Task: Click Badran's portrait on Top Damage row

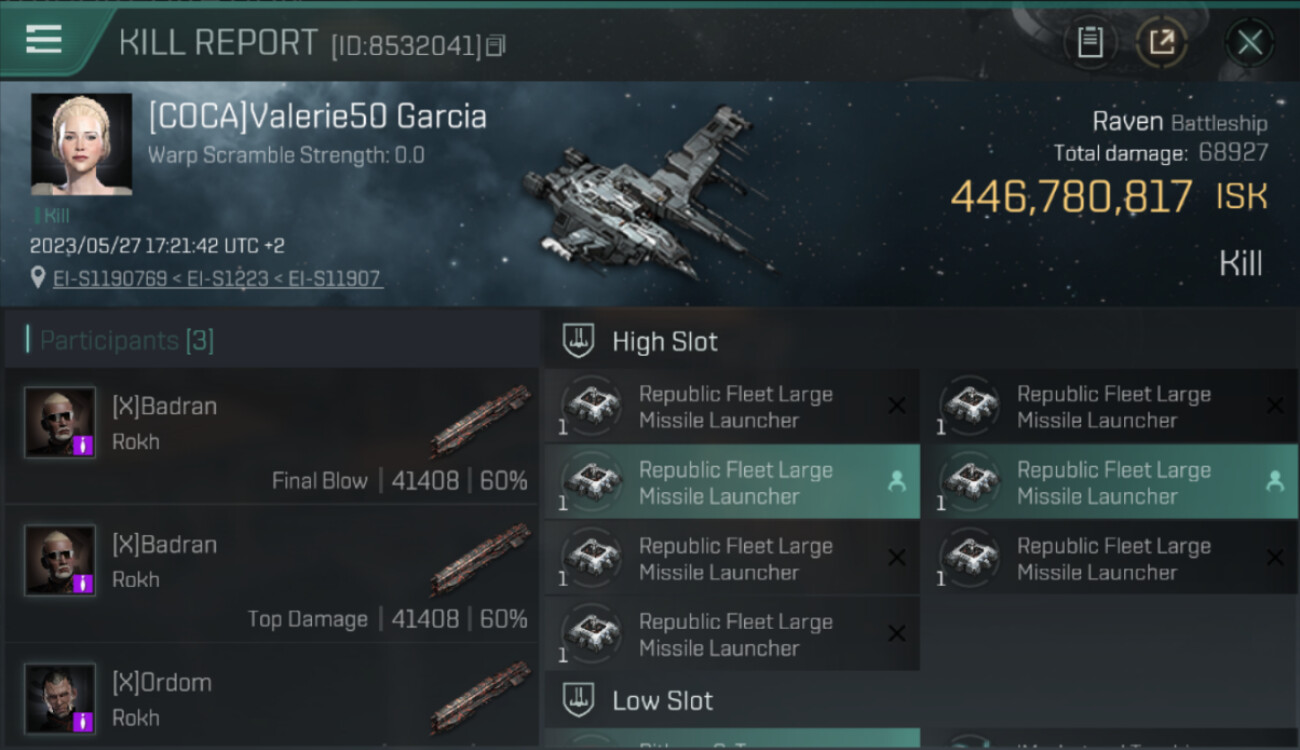Action: [x=60, y=560]
